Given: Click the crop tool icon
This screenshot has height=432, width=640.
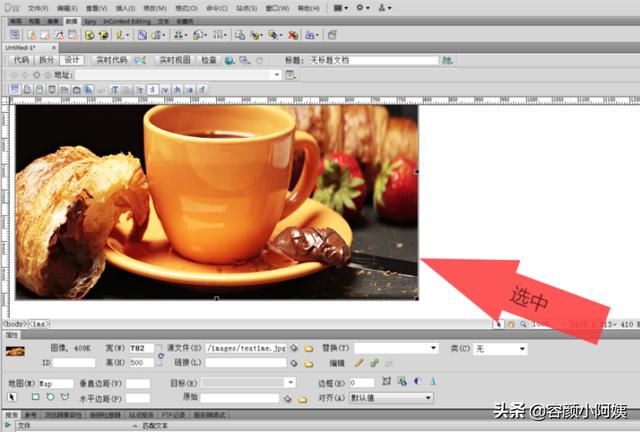Looking at the screenshot, I should coord(386,381).
